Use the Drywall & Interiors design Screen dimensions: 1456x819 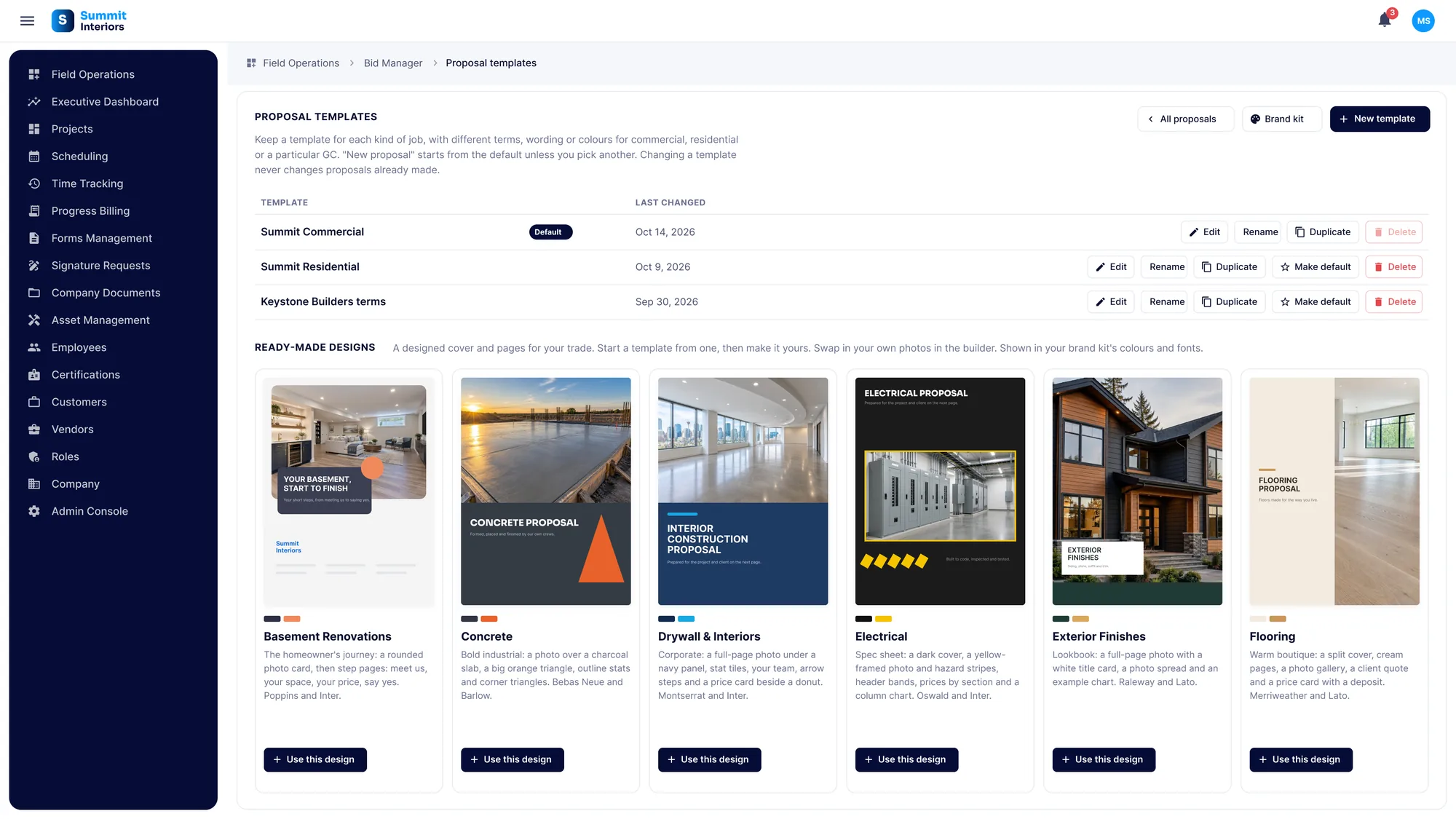710,759
